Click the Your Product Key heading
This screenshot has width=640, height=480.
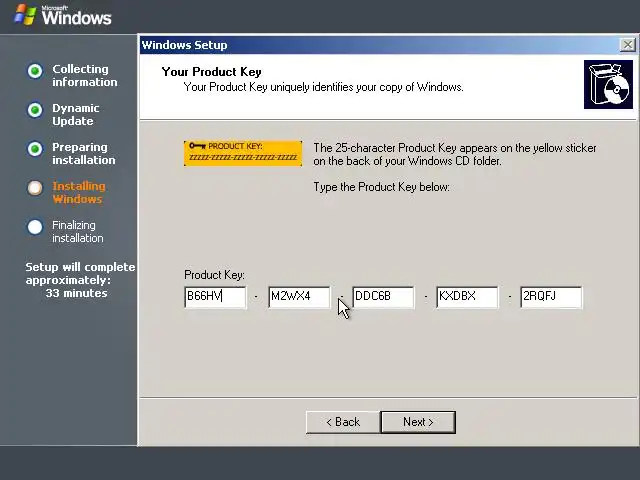(x=211, y=72)
